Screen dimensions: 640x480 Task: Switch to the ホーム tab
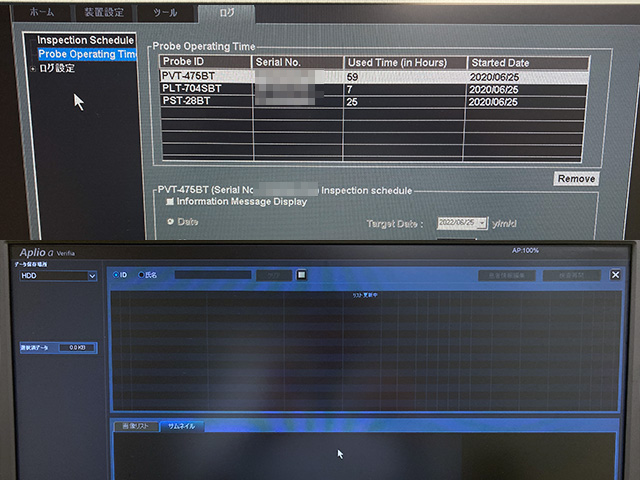(42, 12)
